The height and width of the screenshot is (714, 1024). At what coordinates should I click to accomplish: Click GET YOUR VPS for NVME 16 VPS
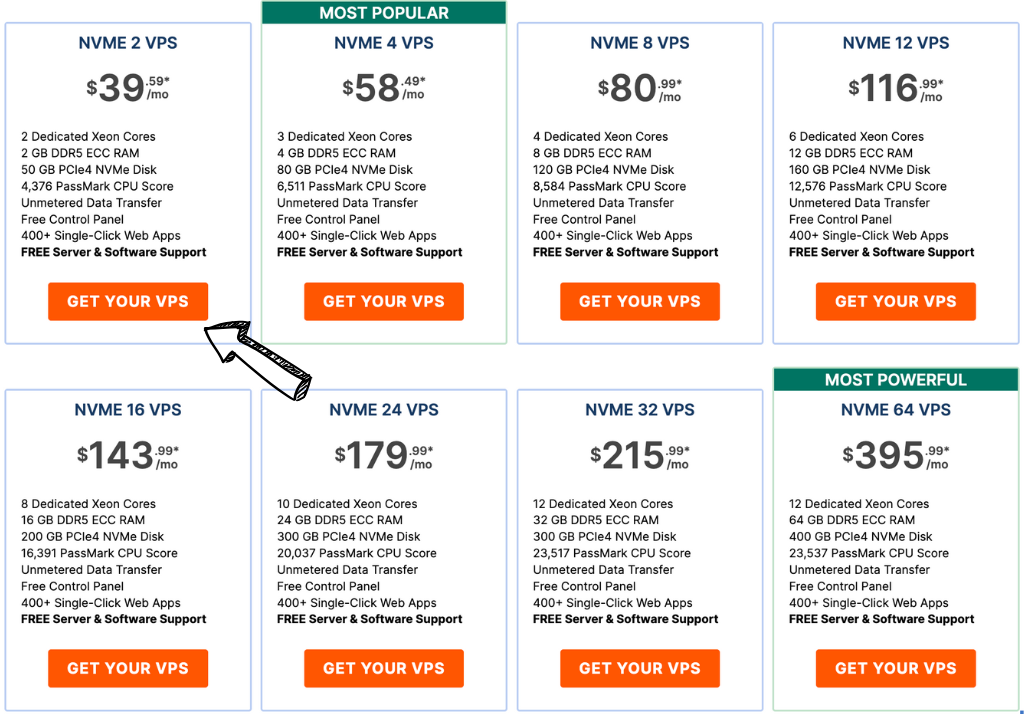click(x=127, y=668)
